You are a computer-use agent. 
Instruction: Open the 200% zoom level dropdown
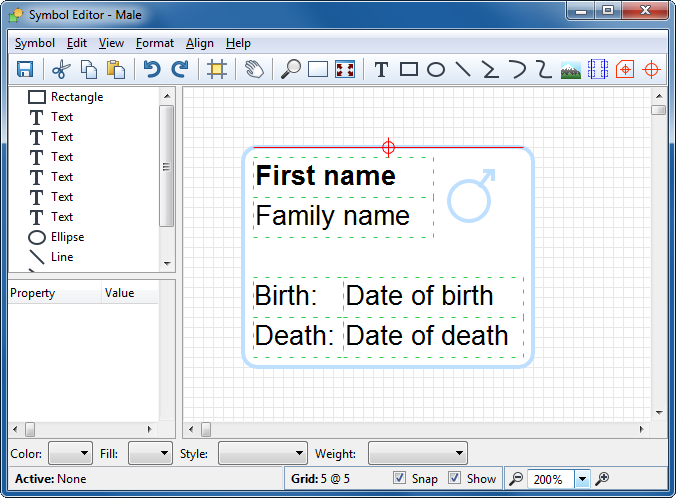[x=582, y=479]
